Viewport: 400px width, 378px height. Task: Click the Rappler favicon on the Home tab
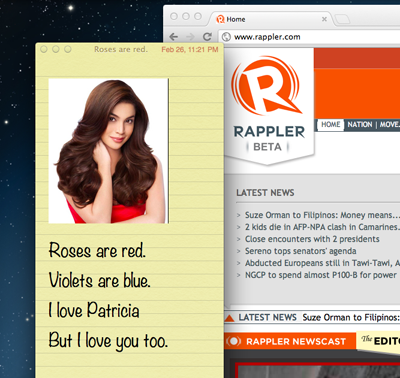[x=220, y=19]
